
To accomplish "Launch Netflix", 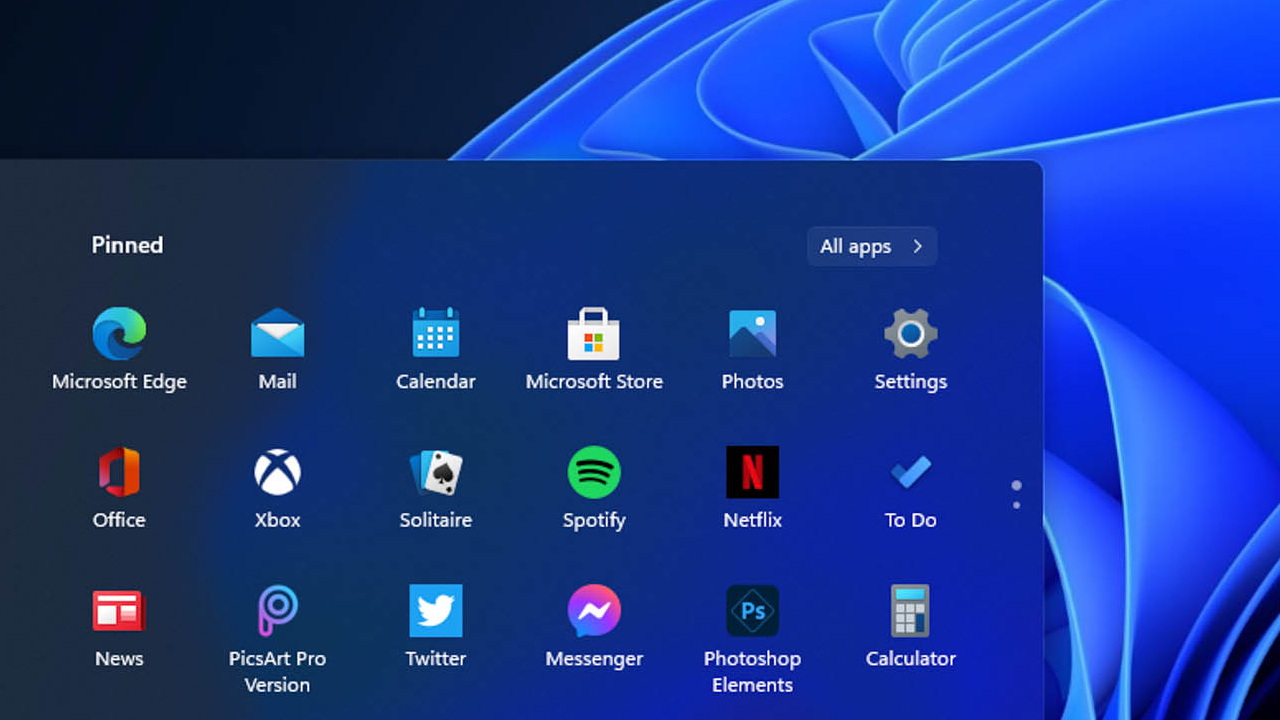I will tap(752, 472).
